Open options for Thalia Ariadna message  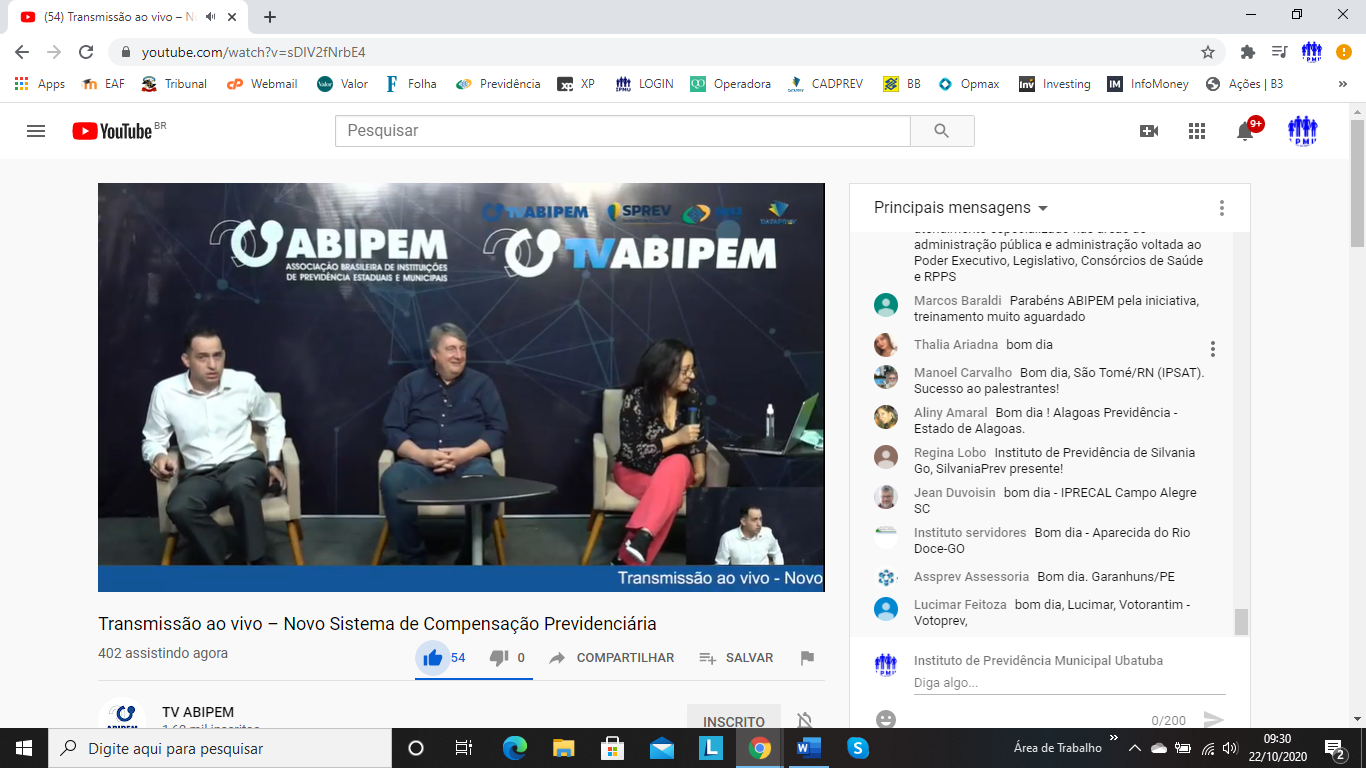pyautogui.click(x=1213, y=349)
